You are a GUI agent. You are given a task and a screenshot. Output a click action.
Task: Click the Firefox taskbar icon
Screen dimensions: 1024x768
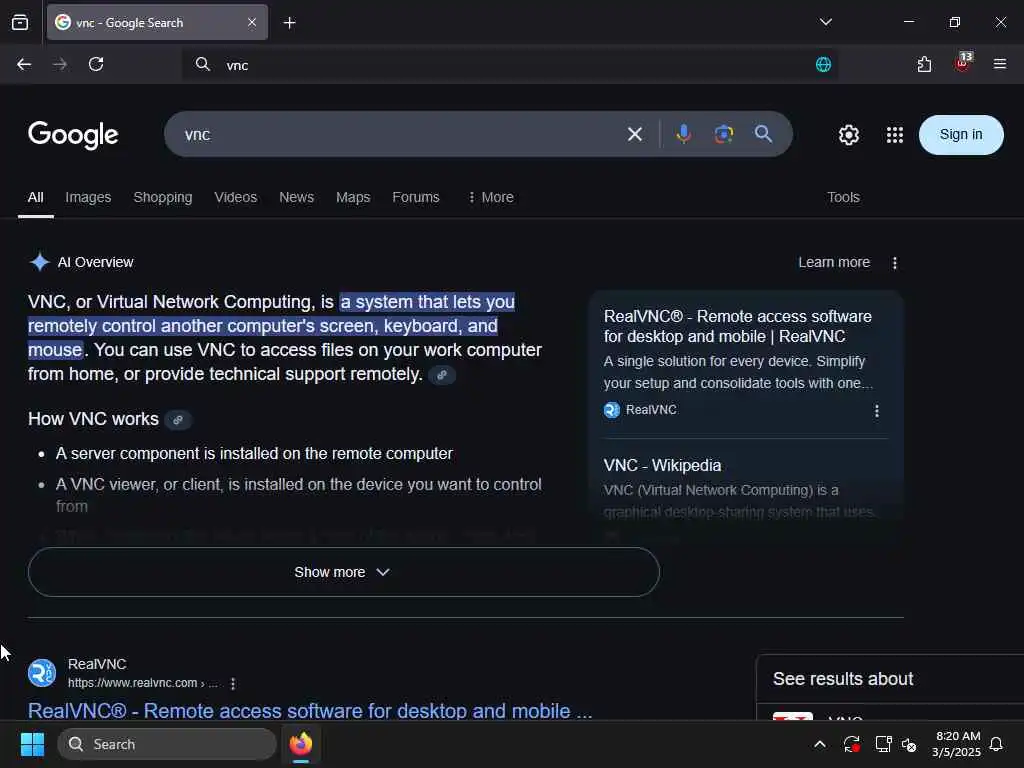301,744
